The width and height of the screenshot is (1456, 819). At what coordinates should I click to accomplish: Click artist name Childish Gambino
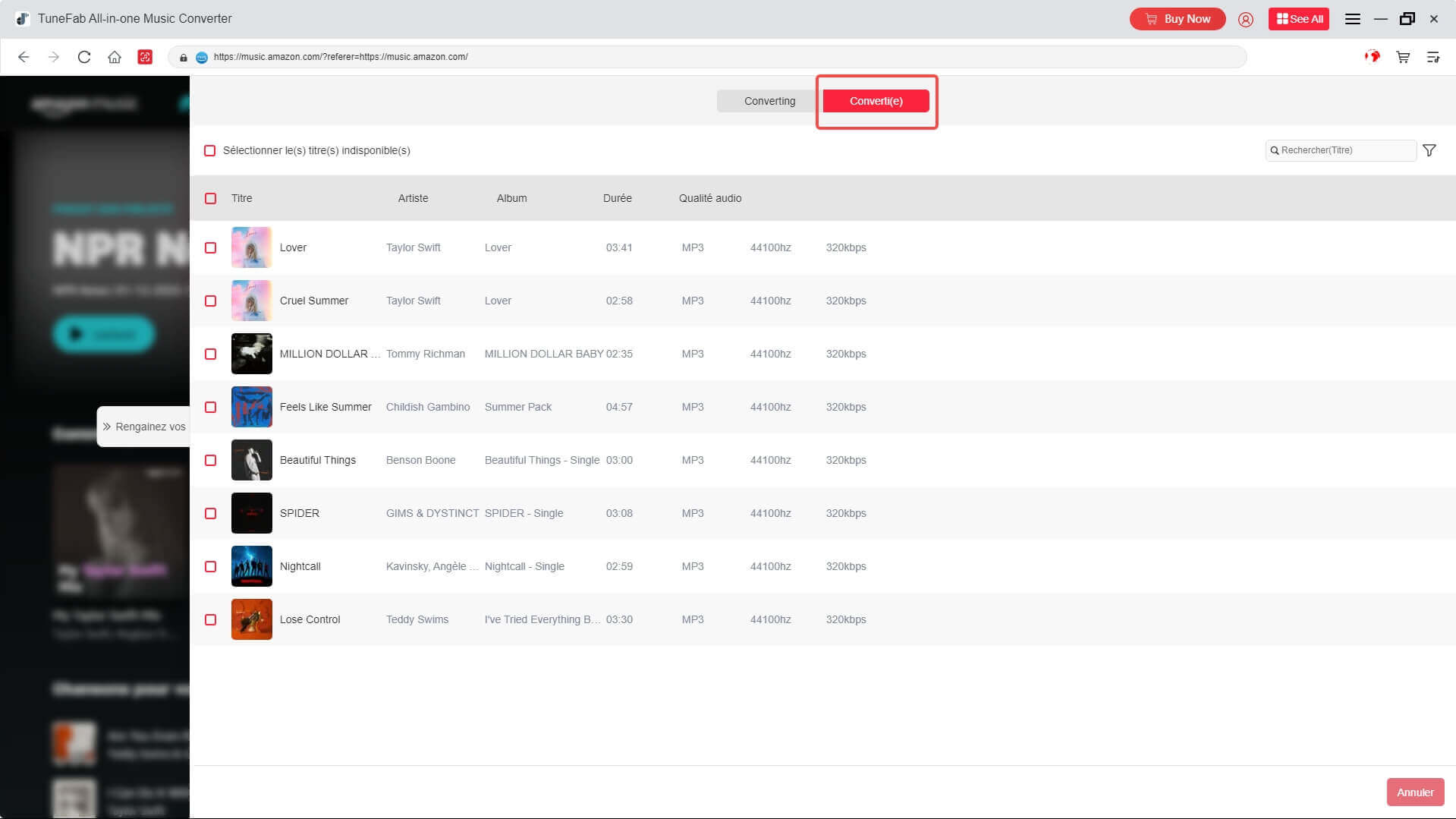point(428,407)
